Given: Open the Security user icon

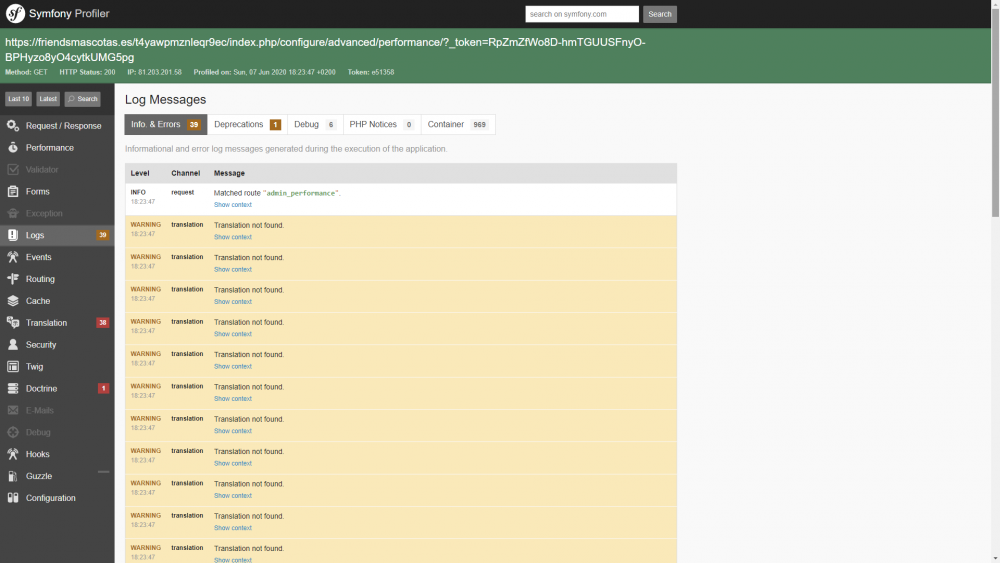Looking at the screenshot, I should pyautogui.click(x=13, y=344).
